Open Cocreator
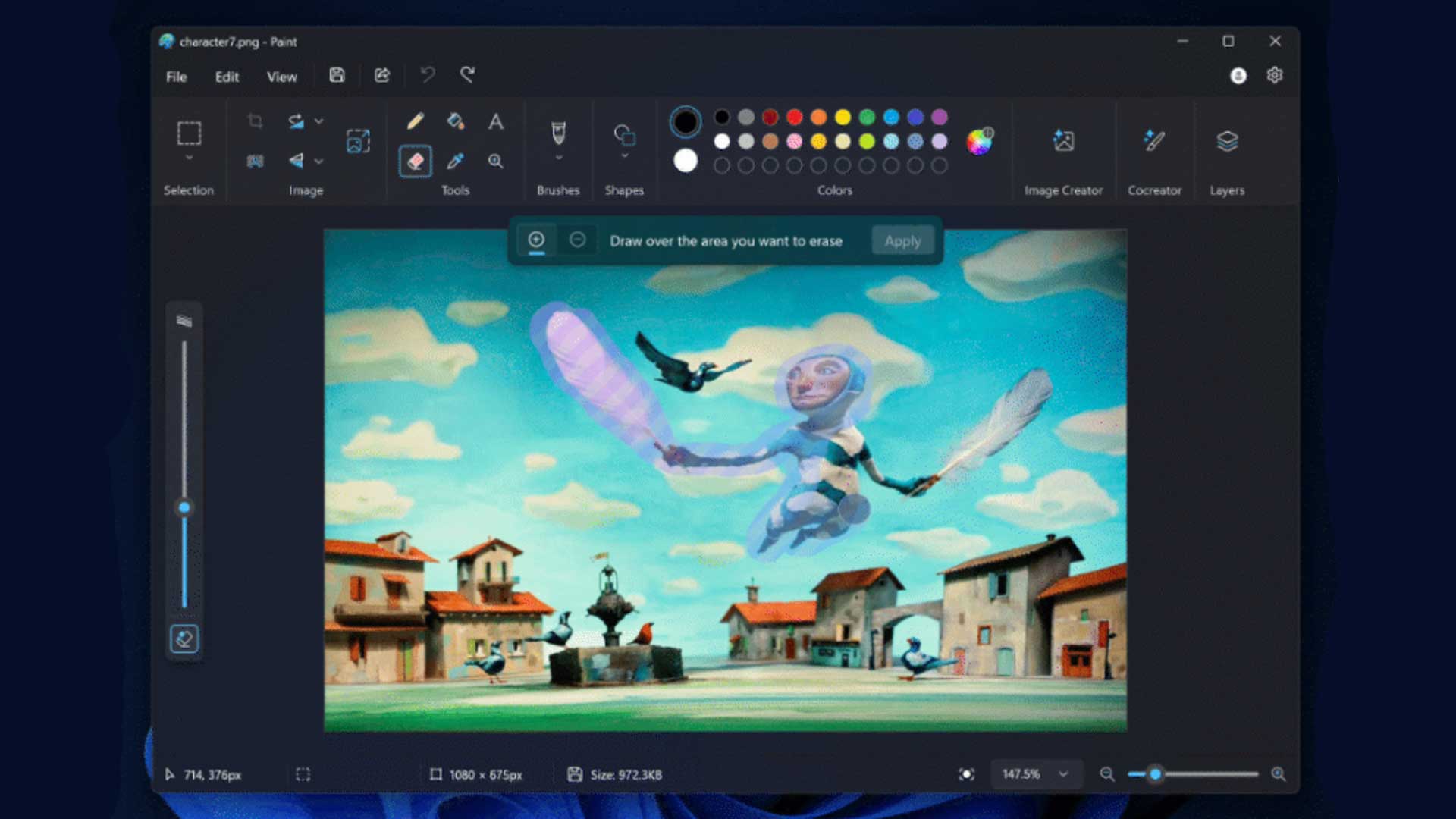The image size is (1456, 819). [x=1154, y=141]
